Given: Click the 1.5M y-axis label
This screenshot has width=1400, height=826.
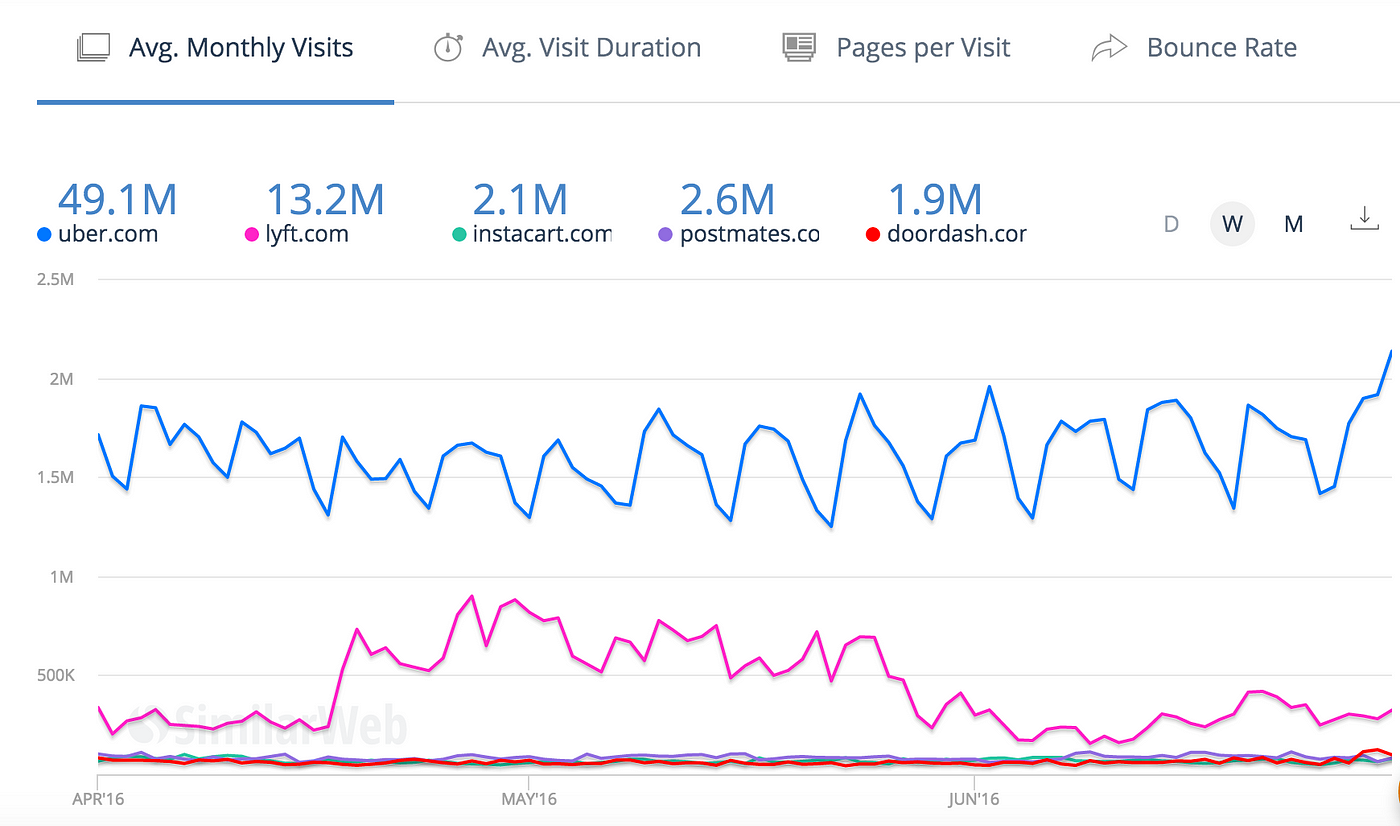Looking at the screenshot, I should tap(56, 478).
